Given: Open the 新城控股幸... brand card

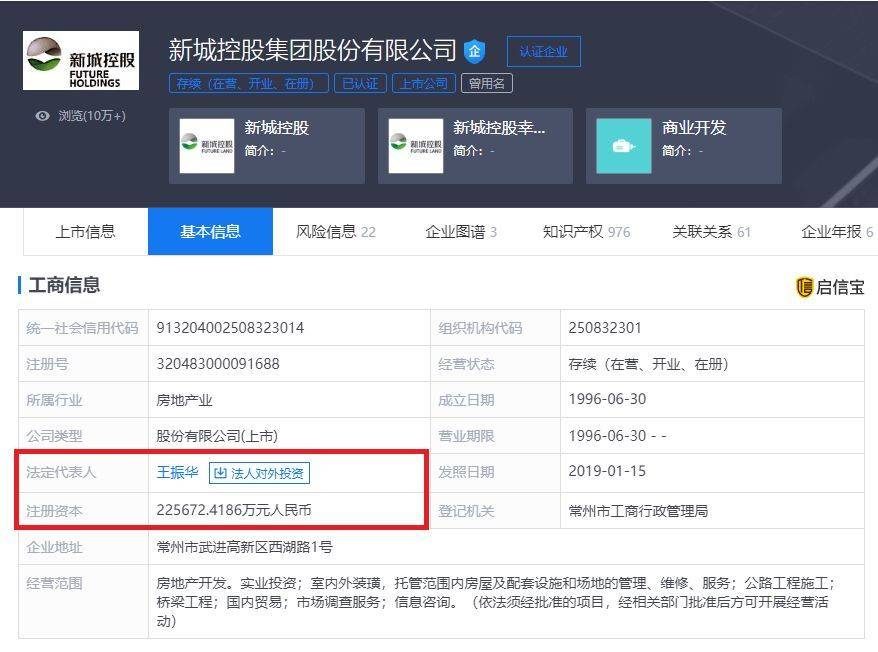Looking at the screenshot, I should click(x=475, y=146).
